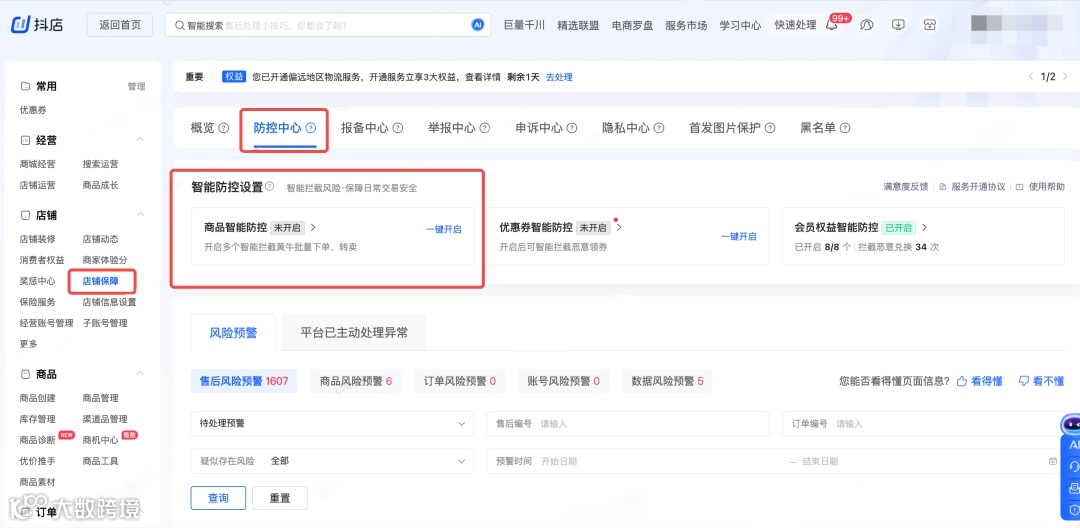Viewport: 1080px width, 528px height.
Task: Expand 会员权益智能防控 details arrow
Action: (x=924, y=227)
